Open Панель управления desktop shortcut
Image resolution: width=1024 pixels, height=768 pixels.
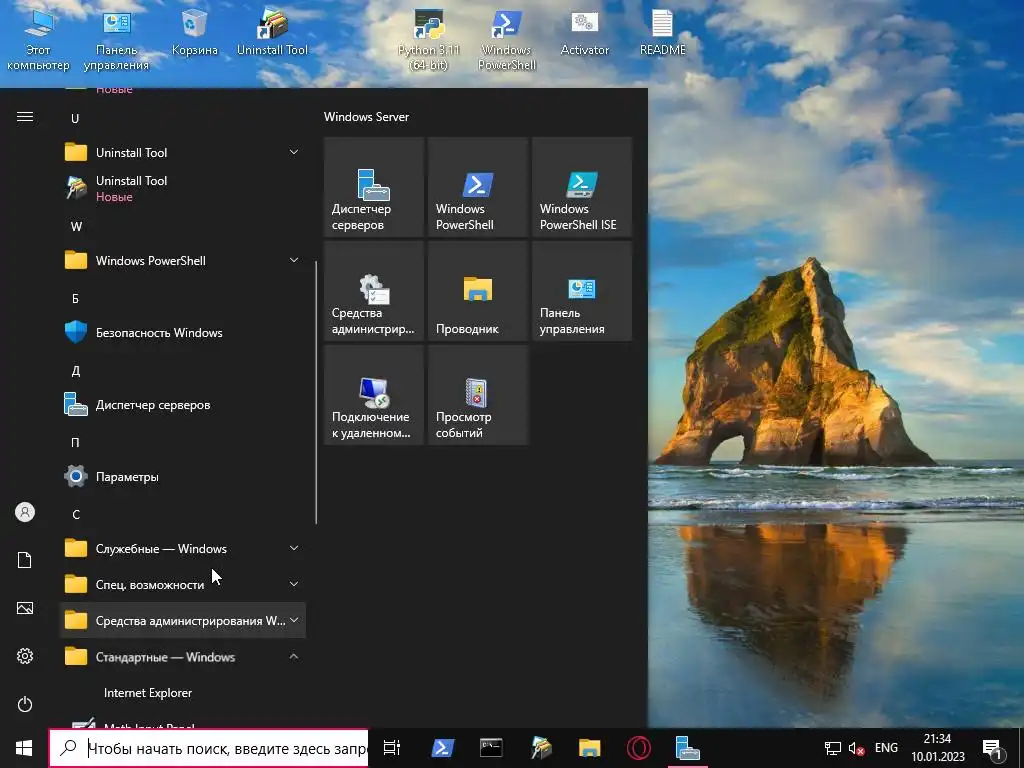116,39
